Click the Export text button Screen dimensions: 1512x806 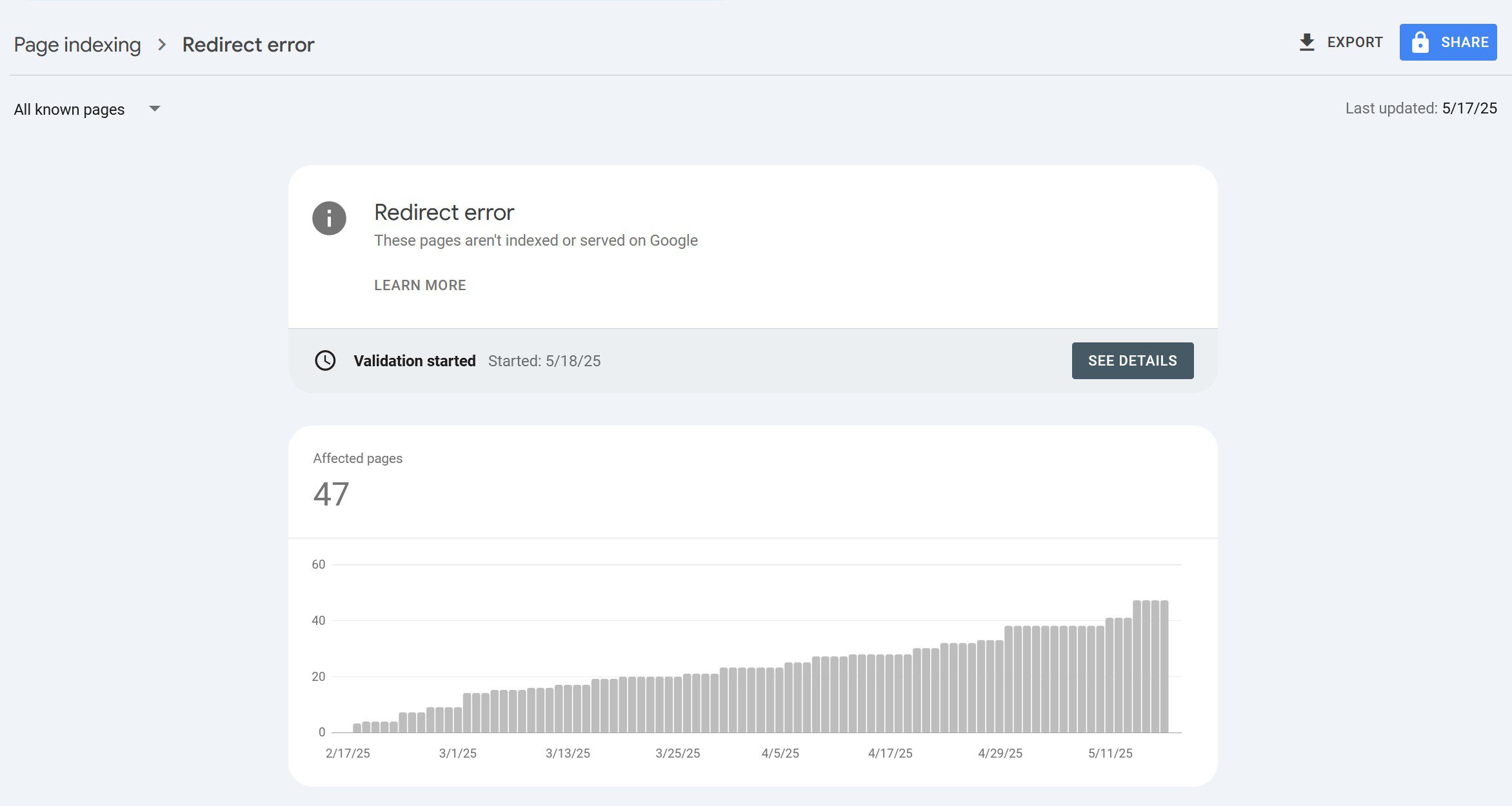point(1355,43)
